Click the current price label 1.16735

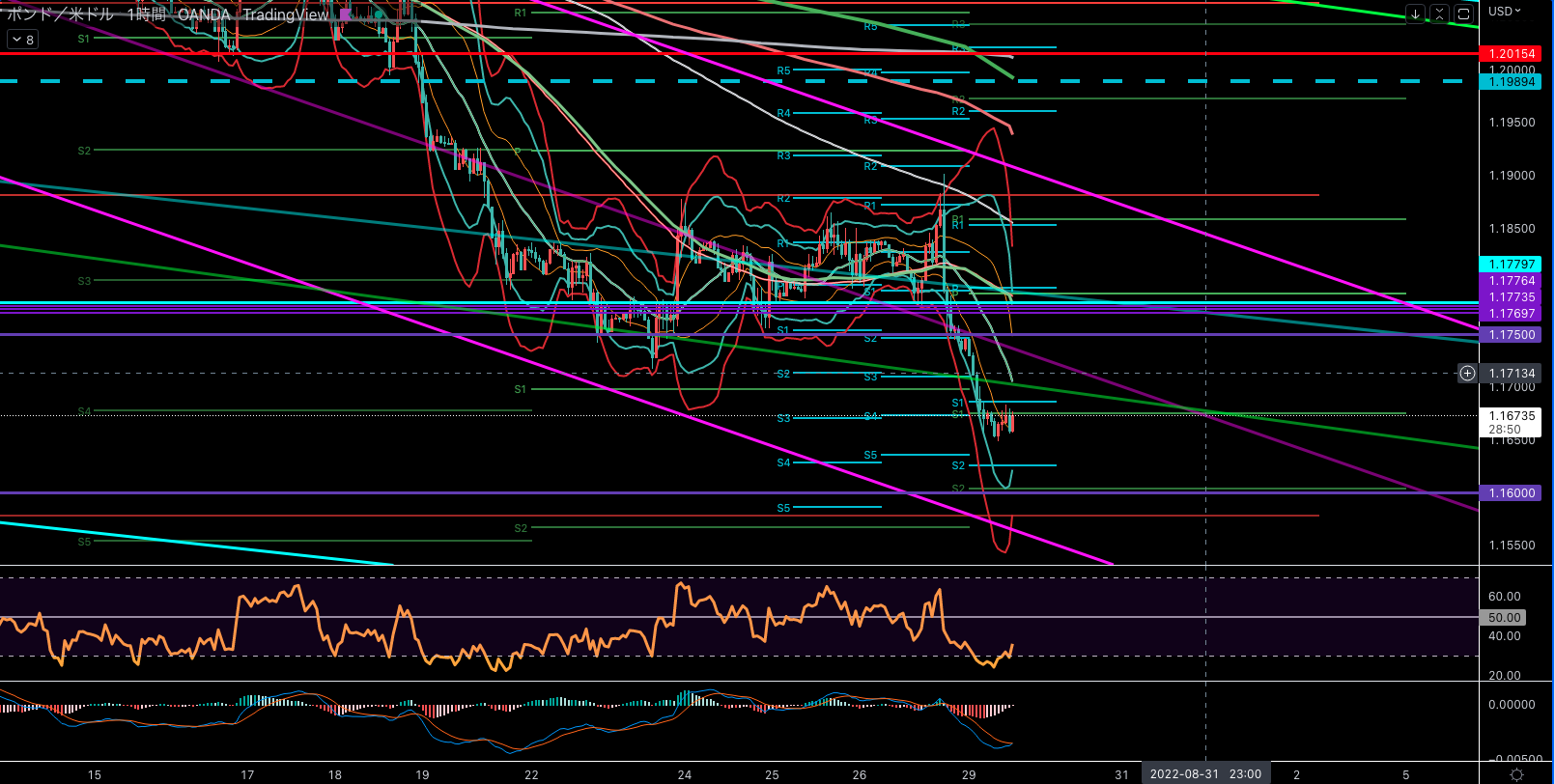click(x=1512, y=416)
